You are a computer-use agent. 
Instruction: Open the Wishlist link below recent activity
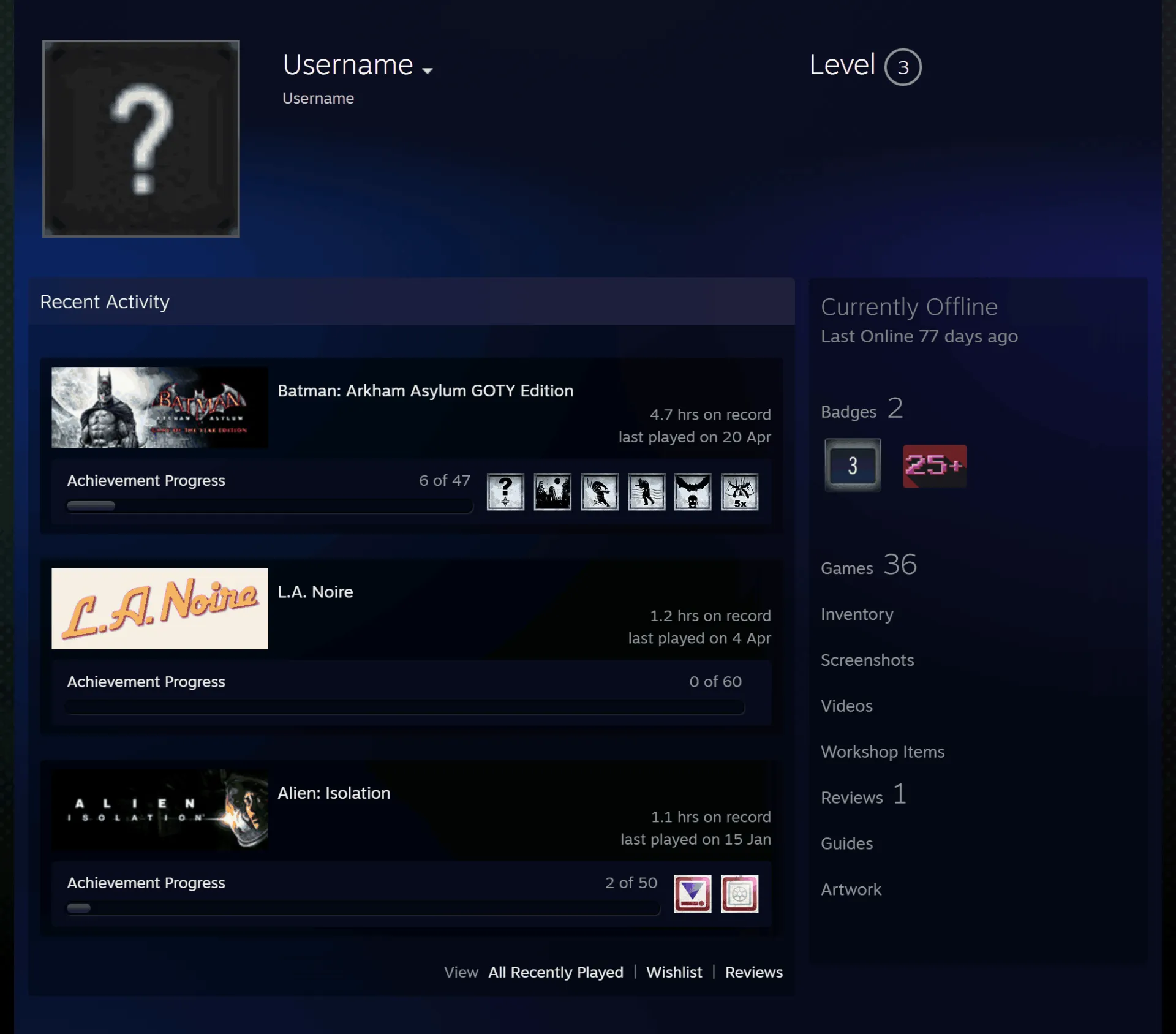pyautogui.click(x=674, y=972)
